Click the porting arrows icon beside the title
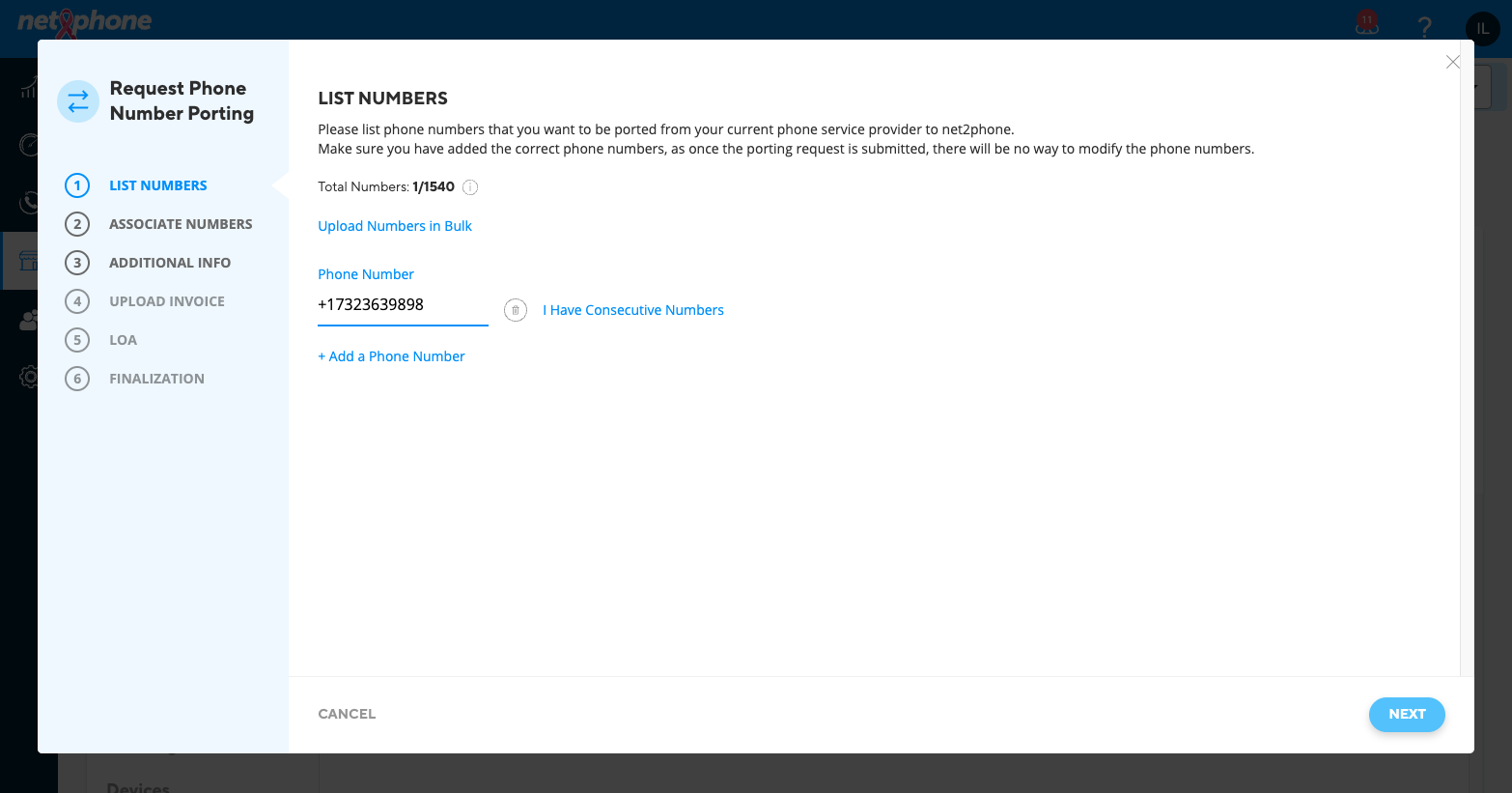Image resolution: width=1512 pixels, height=793 pixels. pyautogui.click(x=78, y=101)
